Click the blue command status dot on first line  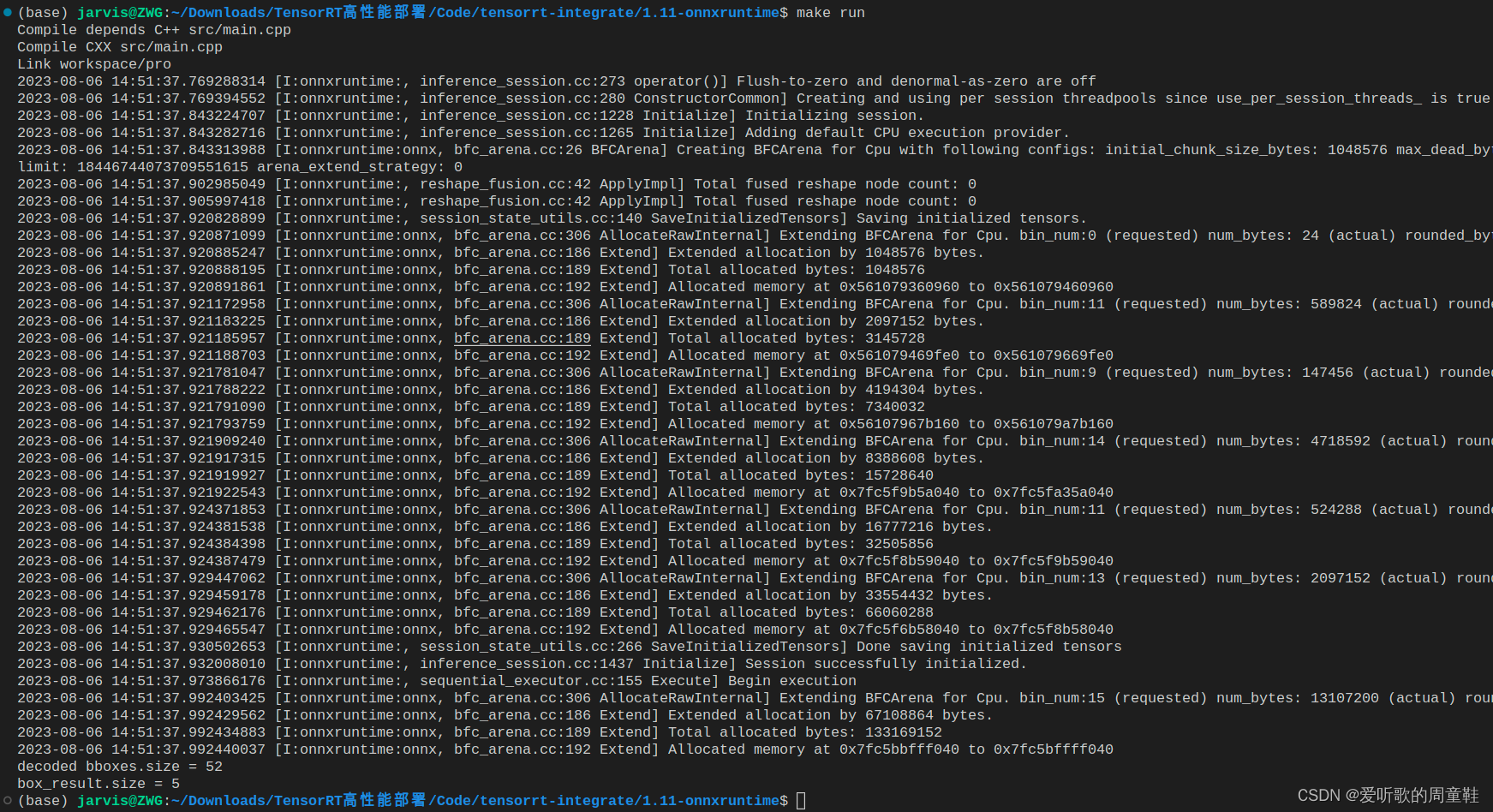8,12
